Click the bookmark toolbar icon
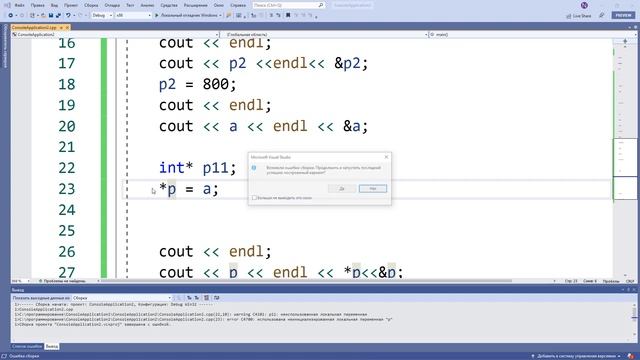 click(288, 16)
